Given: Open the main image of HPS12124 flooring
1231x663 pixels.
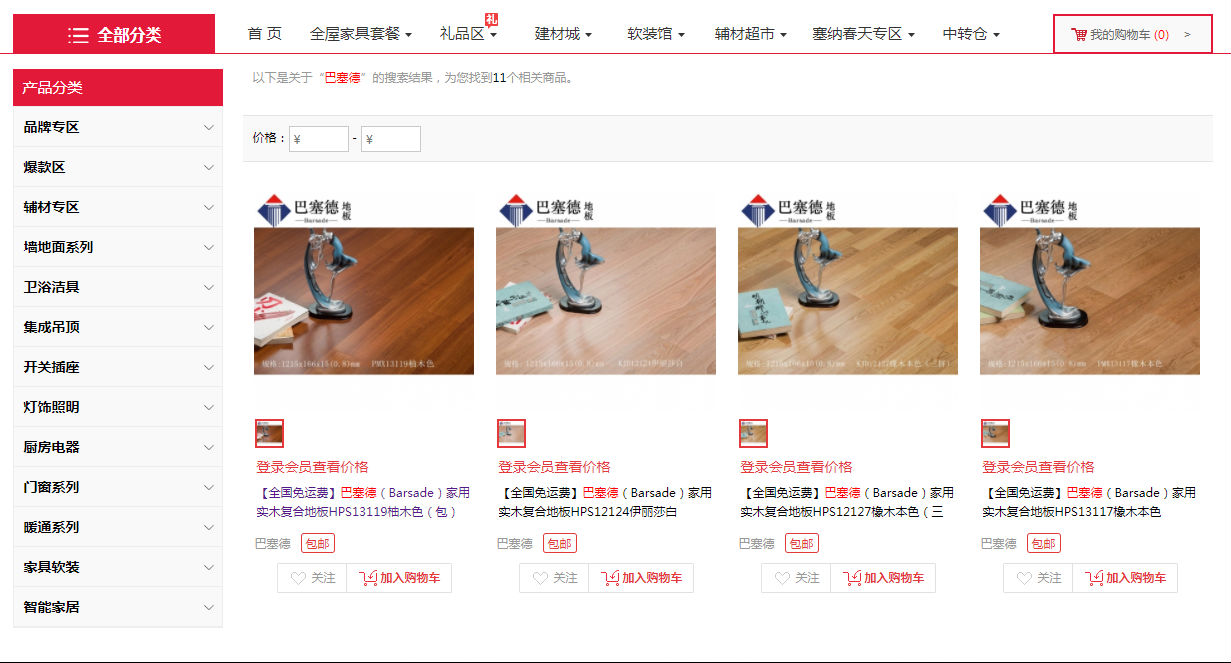Looking at the screenshot, I should 606,301.
